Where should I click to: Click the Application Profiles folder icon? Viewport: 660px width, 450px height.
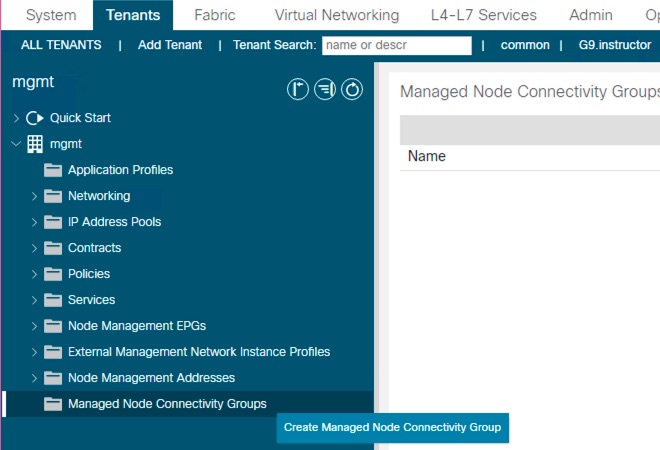point(53,170)
